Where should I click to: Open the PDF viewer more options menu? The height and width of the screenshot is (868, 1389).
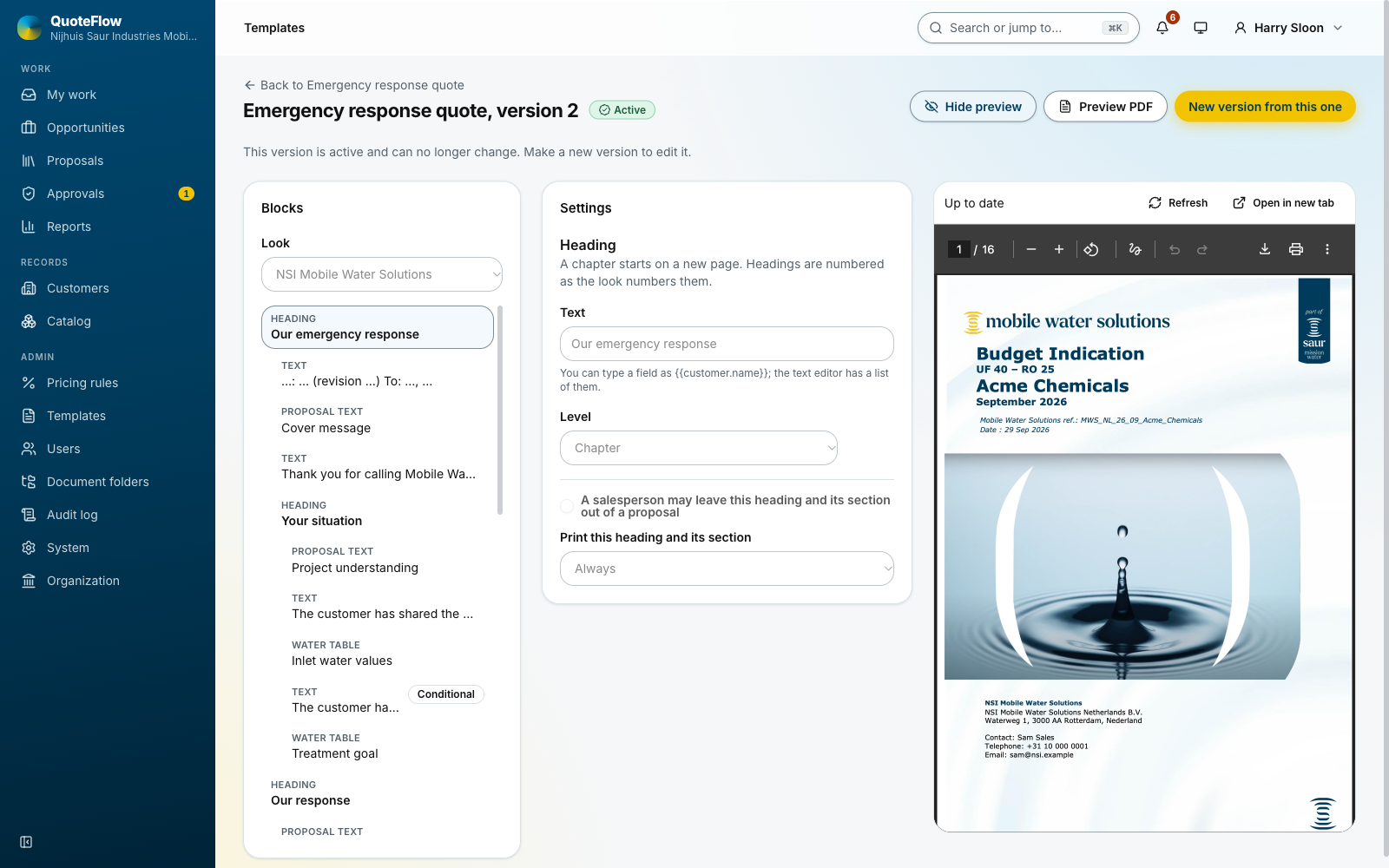click(x=1327, y=249)
